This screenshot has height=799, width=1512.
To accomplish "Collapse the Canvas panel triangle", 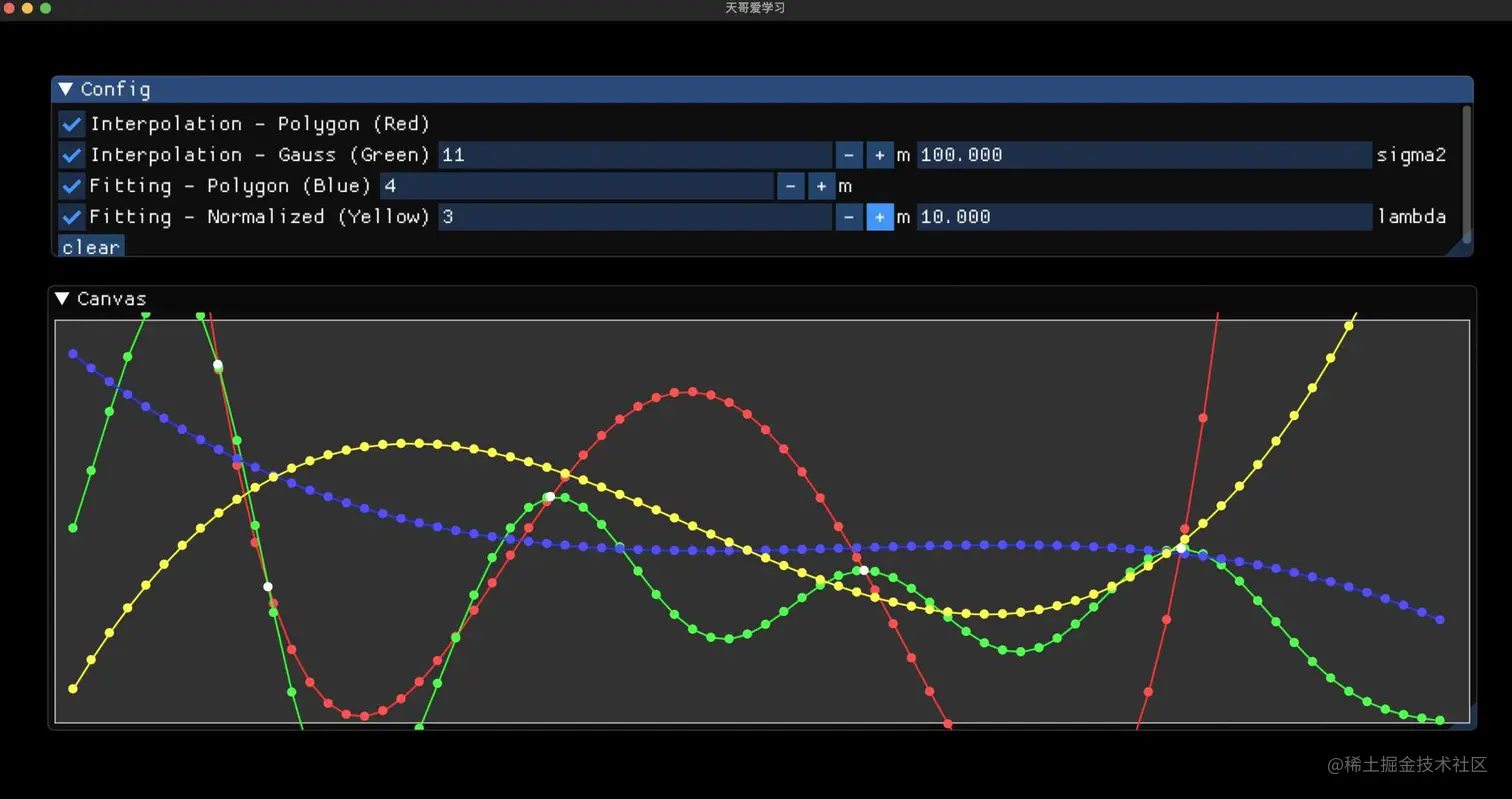I will [62, 299].
